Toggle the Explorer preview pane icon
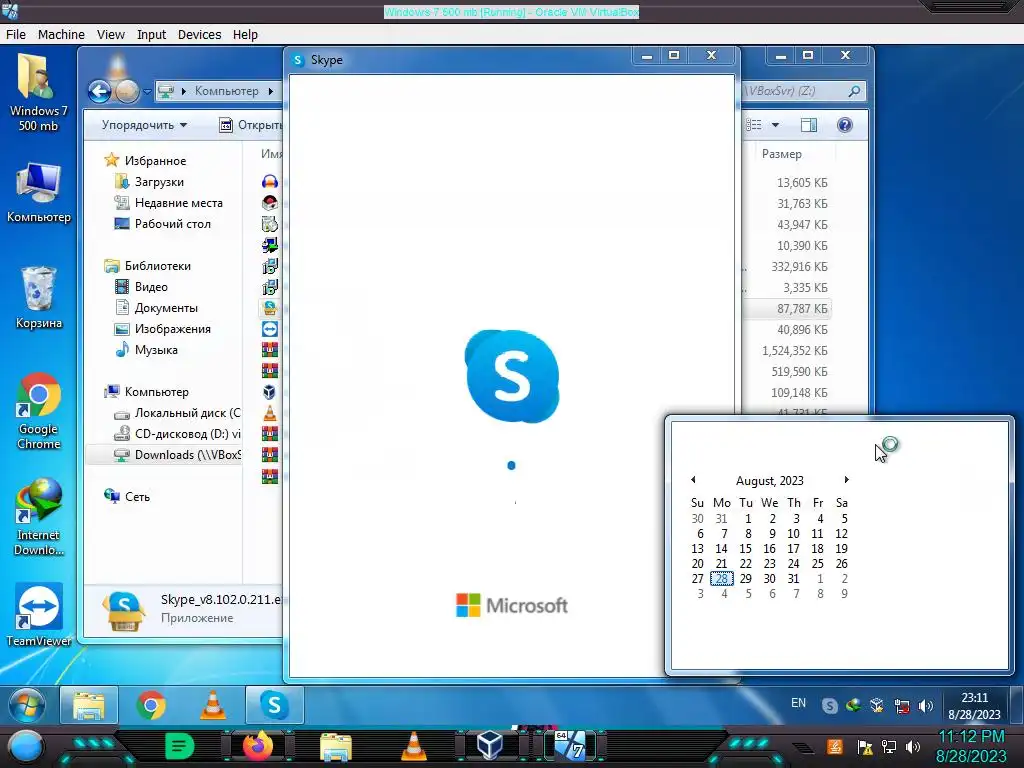The height and width of the screenshot is (768, 1024). click(808, 125)
